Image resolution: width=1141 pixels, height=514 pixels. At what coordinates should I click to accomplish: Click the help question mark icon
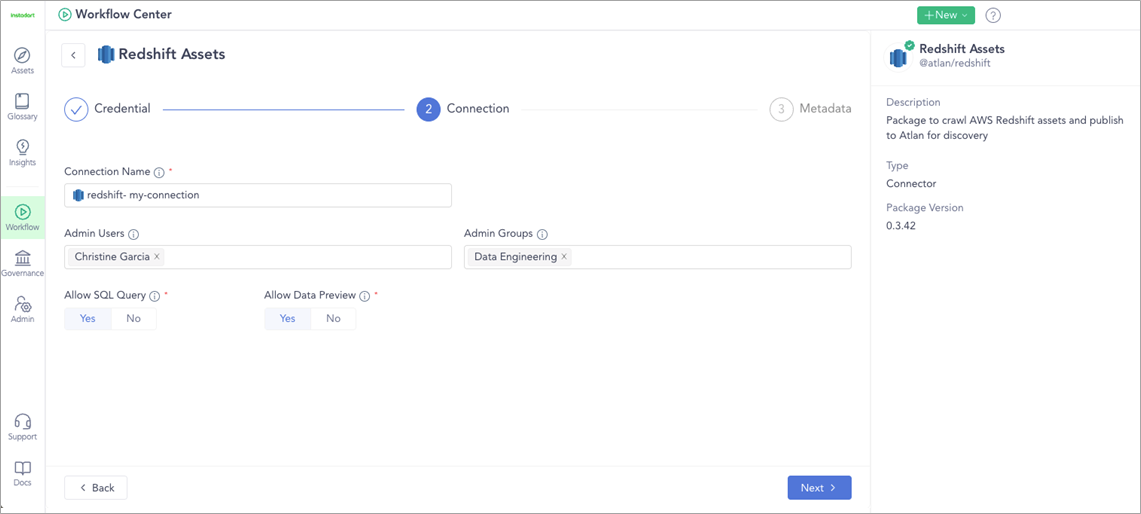pos(993,15)
